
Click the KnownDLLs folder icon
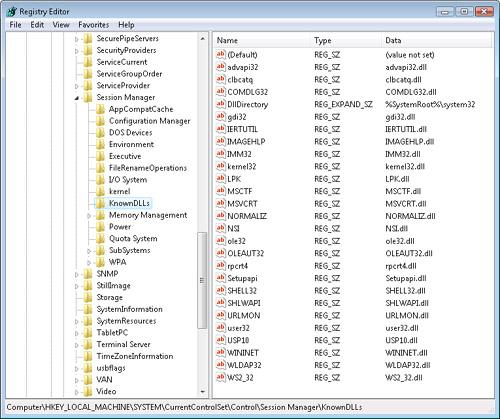[100, 203]
